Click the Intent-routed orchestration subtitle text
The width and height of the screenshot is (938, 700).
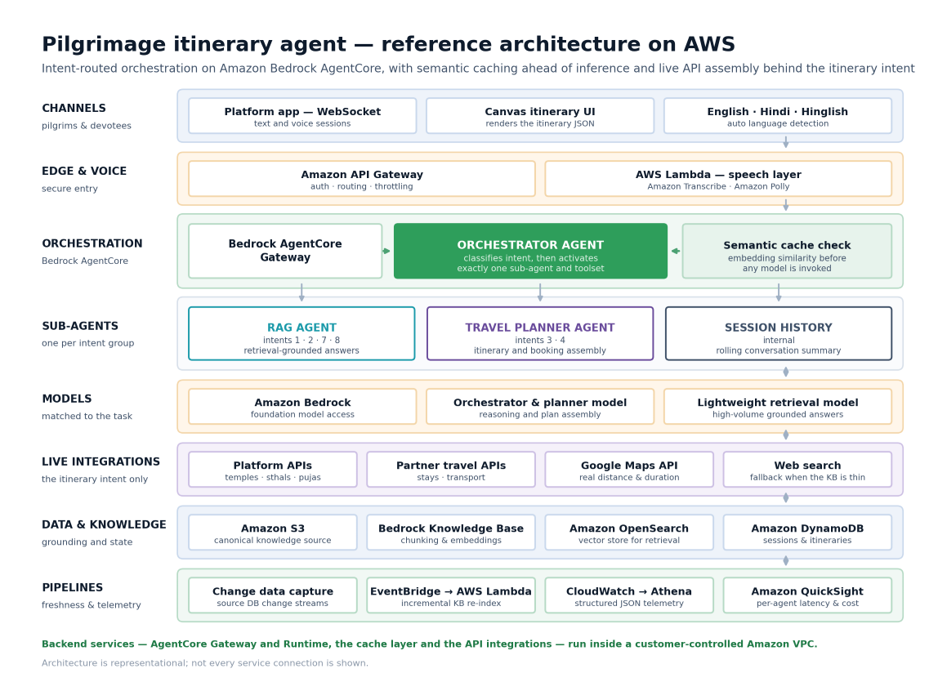pos(478,69)
